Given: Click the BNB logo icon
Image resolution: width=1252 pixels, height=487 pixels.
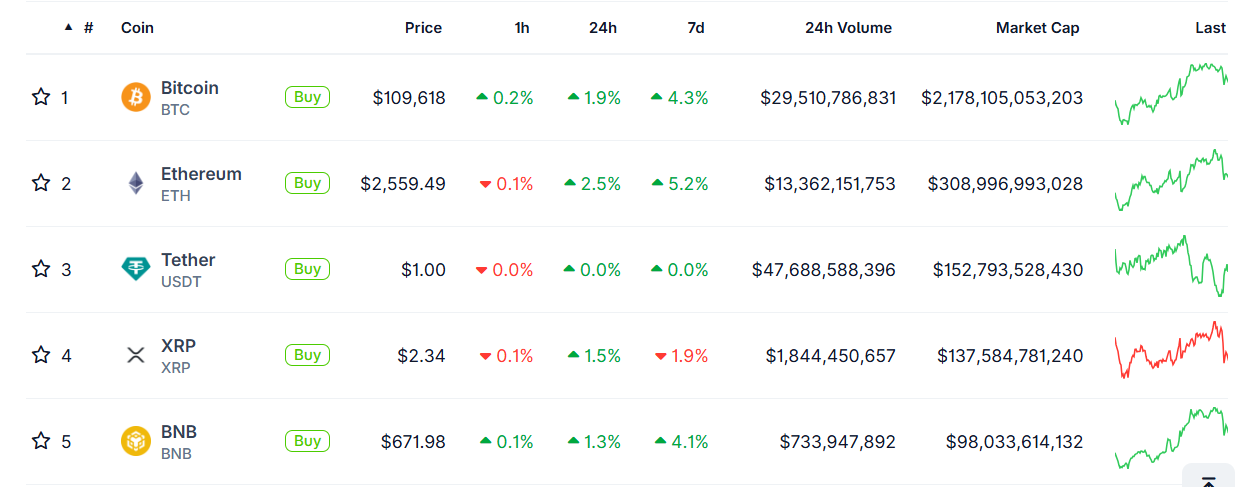Looking at the screenshot, I should tap(135, 441).
